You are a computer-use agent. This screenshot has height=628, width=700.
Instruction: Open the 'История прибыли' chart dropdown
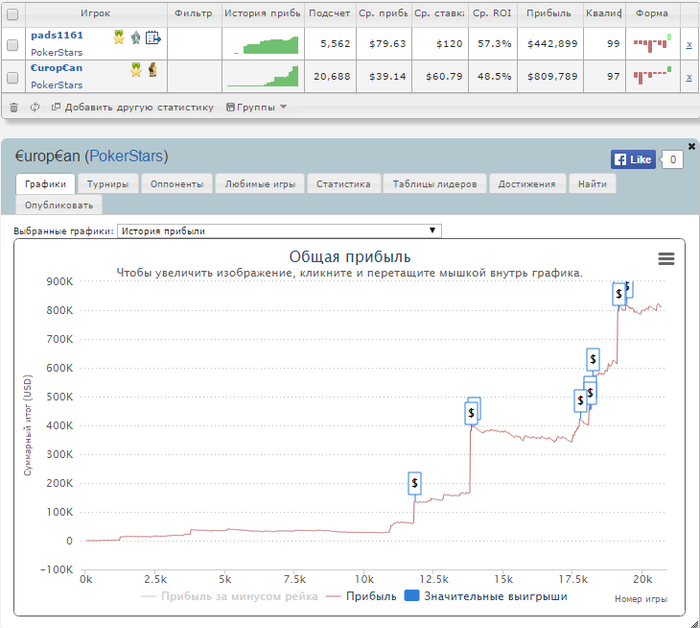279,231
